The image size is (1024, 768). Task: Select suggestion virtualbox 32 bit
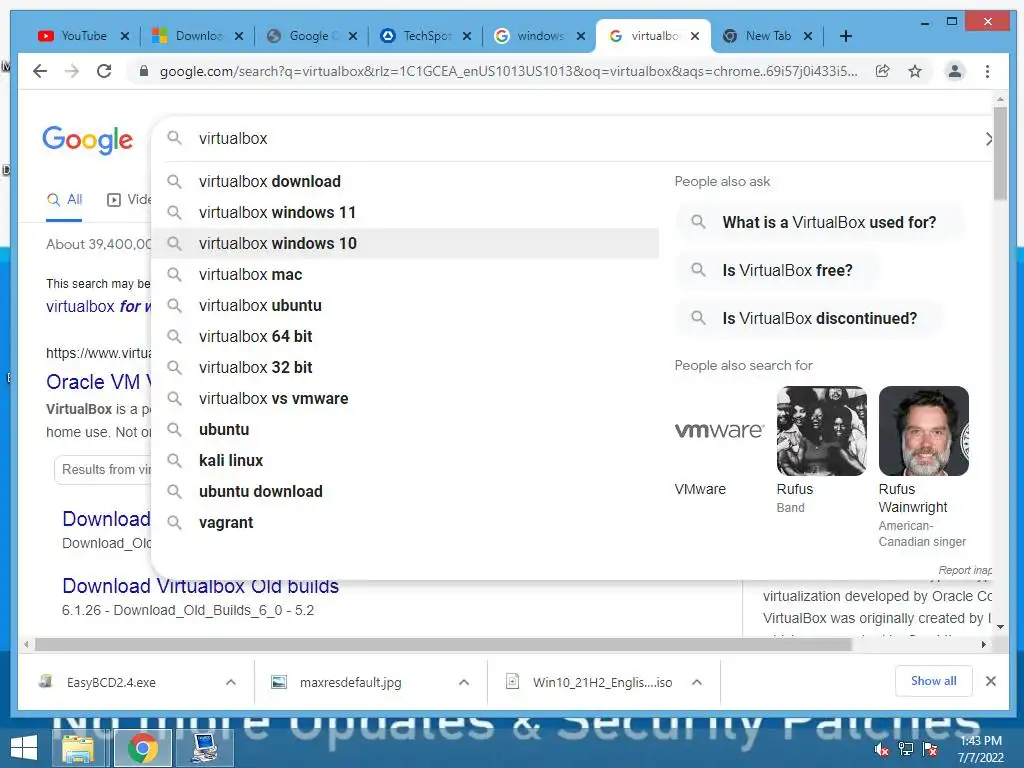point(405,368)
